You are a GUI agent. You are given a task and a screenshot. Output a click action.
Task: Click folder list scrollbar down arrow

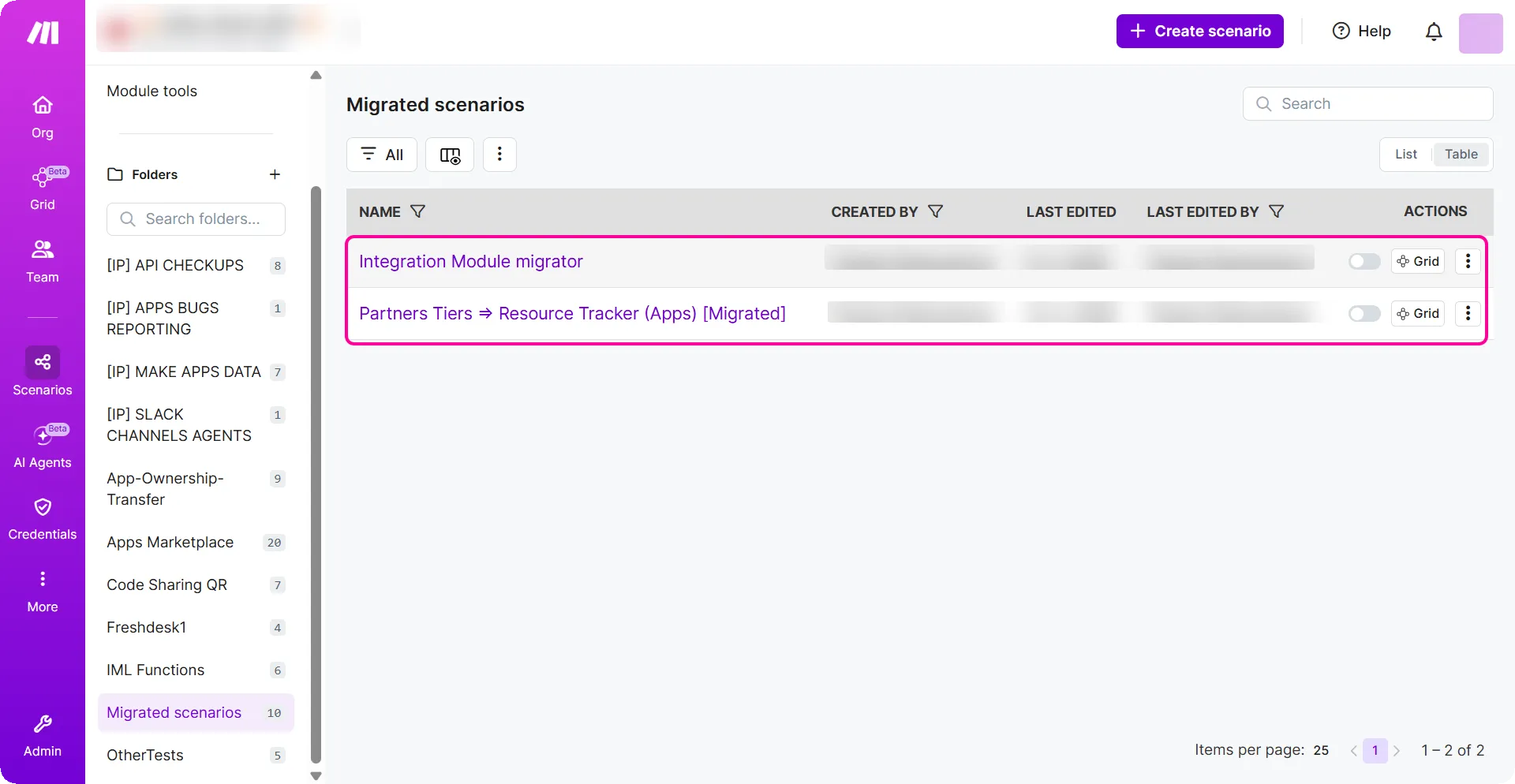click(x=316, y=776)
